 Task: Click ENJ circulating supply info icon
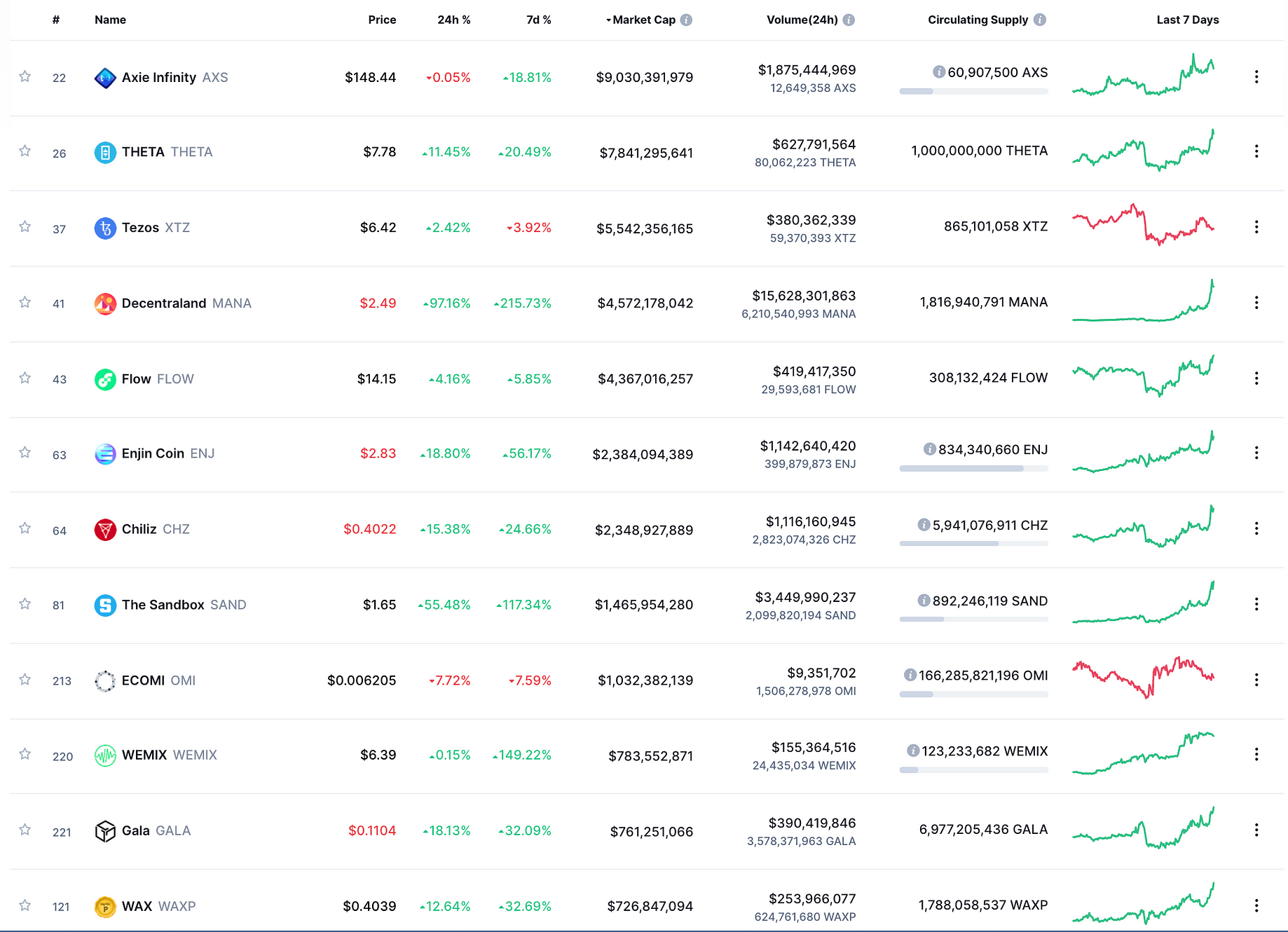(930, 448)
